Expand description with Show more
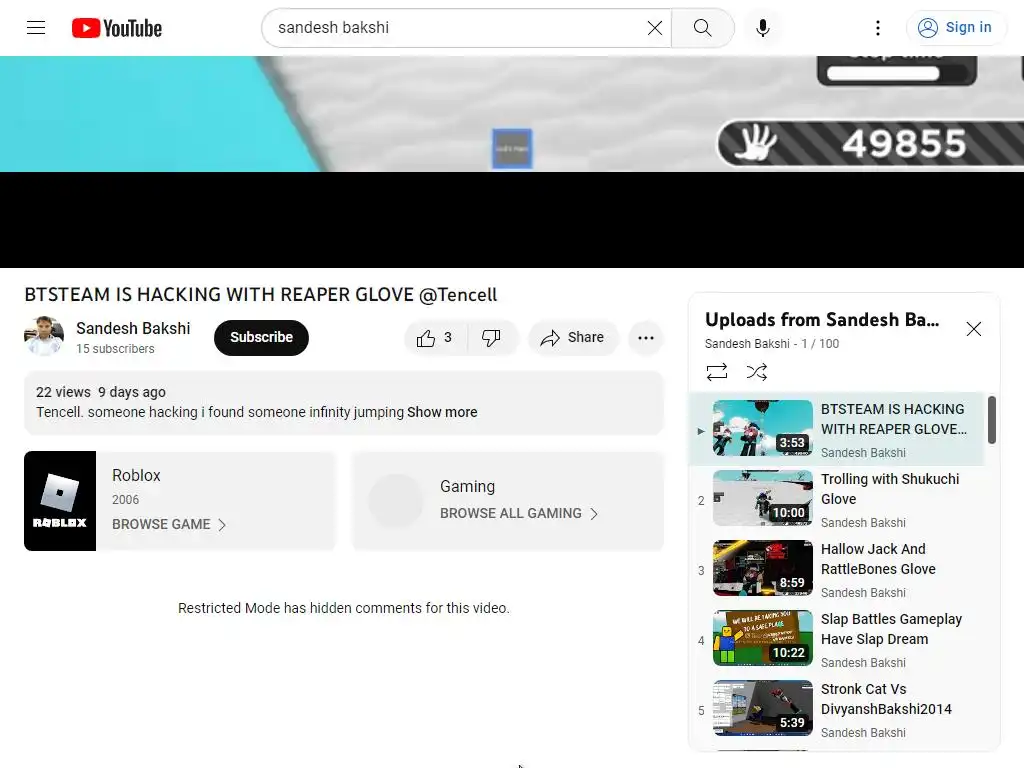1024x768 pixels. pyautogui.click(x=442, y=412)
